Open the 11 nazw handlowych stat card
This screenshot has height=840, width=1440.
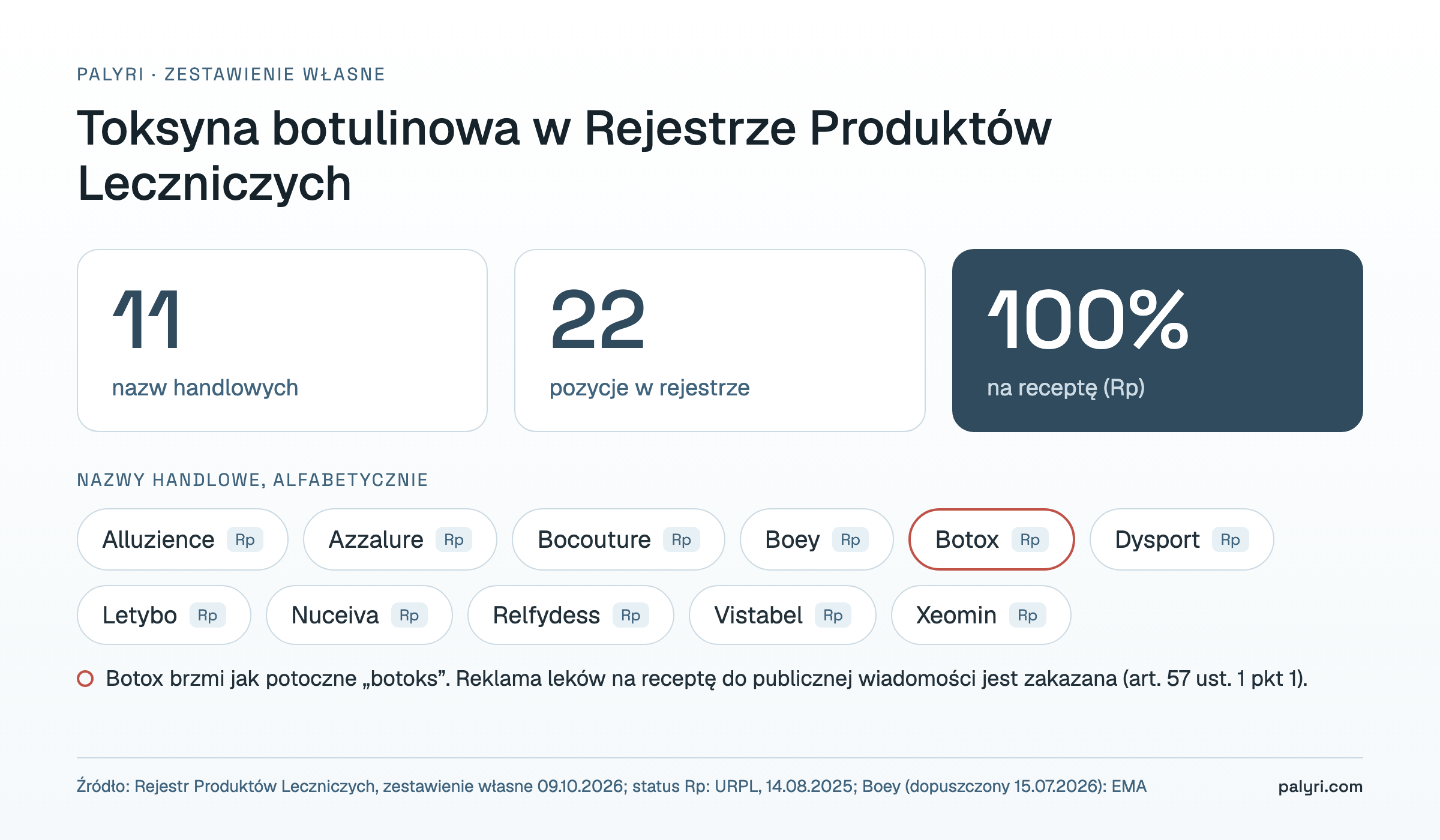pyautogui.click(x=282, y=340)
